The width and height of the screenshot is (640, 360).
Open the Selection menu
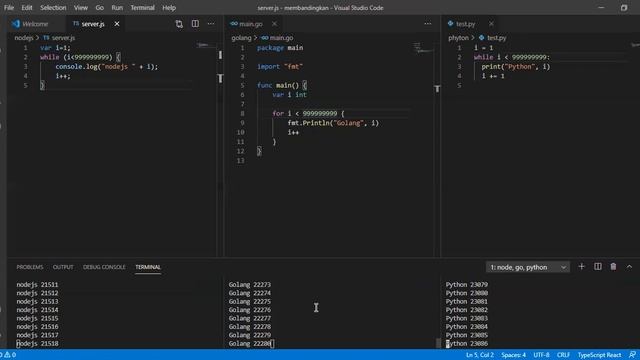[x=53, y=8]
